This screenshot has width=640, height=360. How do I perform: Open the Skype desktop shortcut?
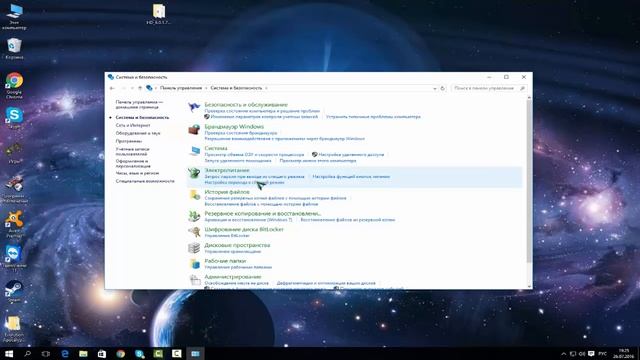(x=14, y=118)
